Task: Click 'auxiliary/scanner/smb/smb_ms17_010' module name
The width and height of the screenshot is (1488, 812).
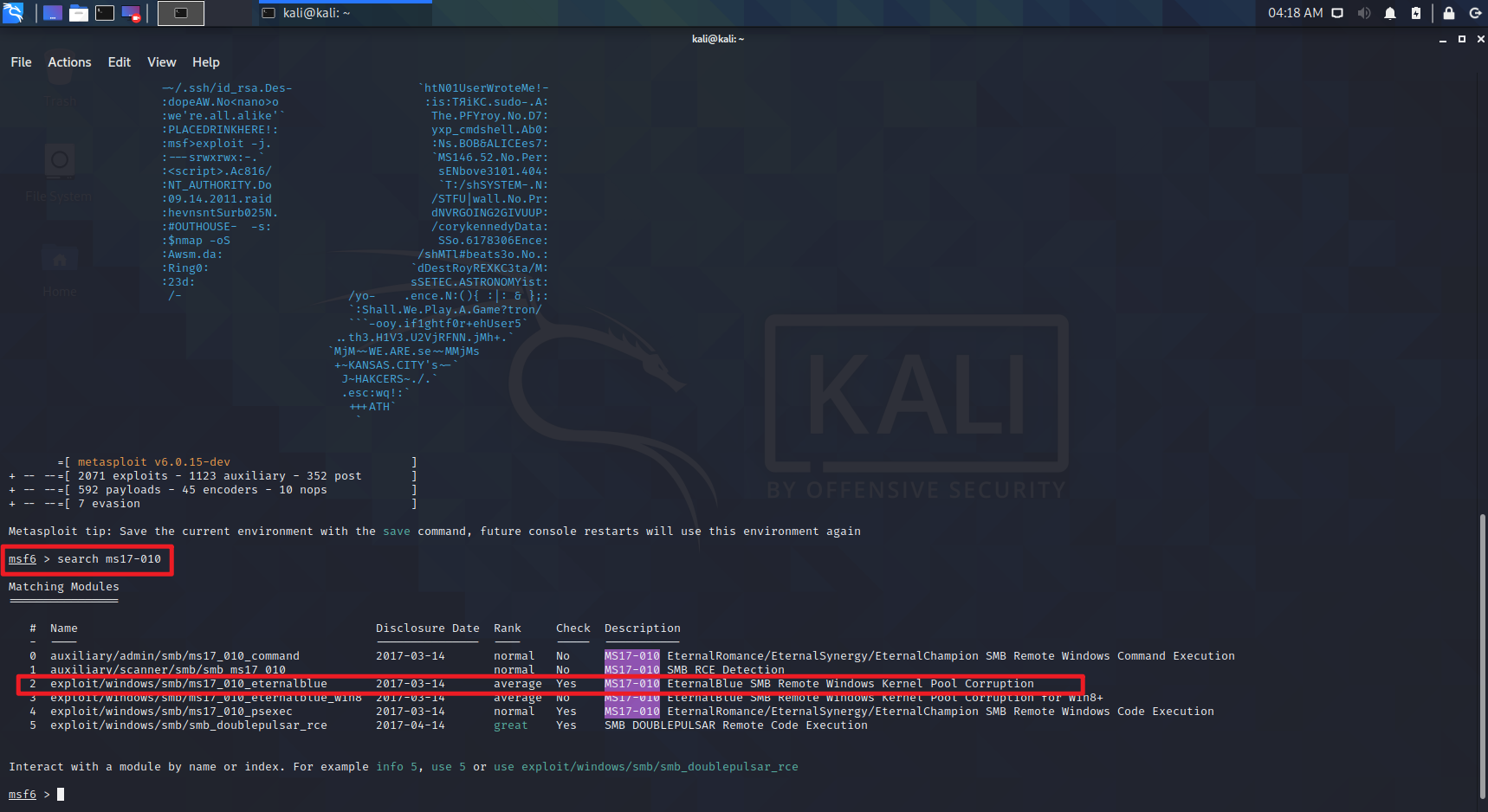Action: (168, 670)
